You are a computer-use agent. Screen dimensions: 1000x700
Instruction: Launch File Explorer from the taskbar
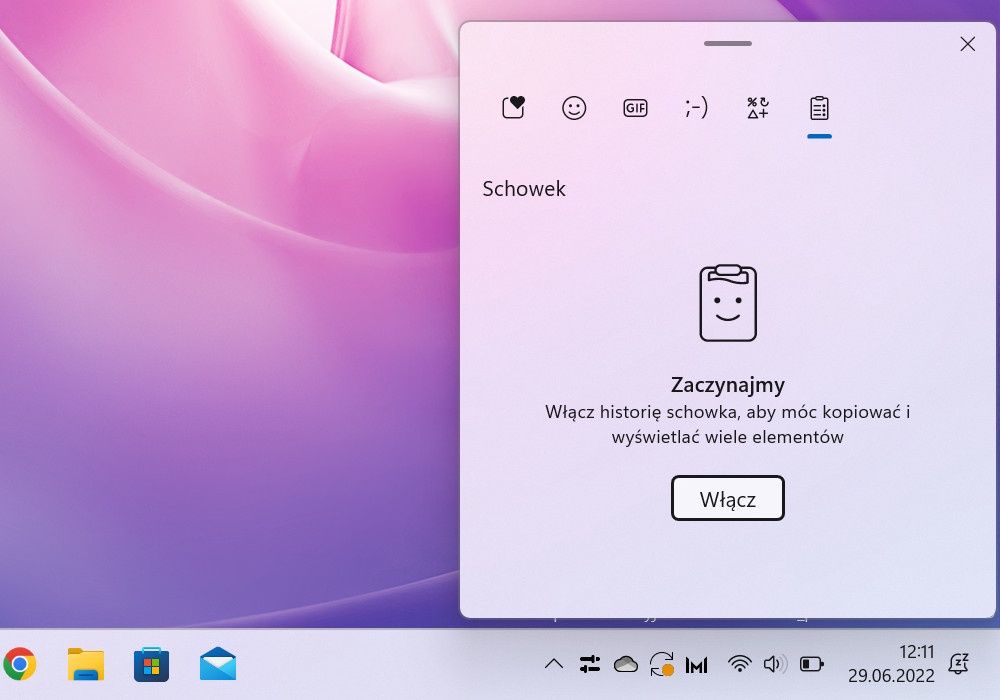pyautogui.click(x=85, y=664)
